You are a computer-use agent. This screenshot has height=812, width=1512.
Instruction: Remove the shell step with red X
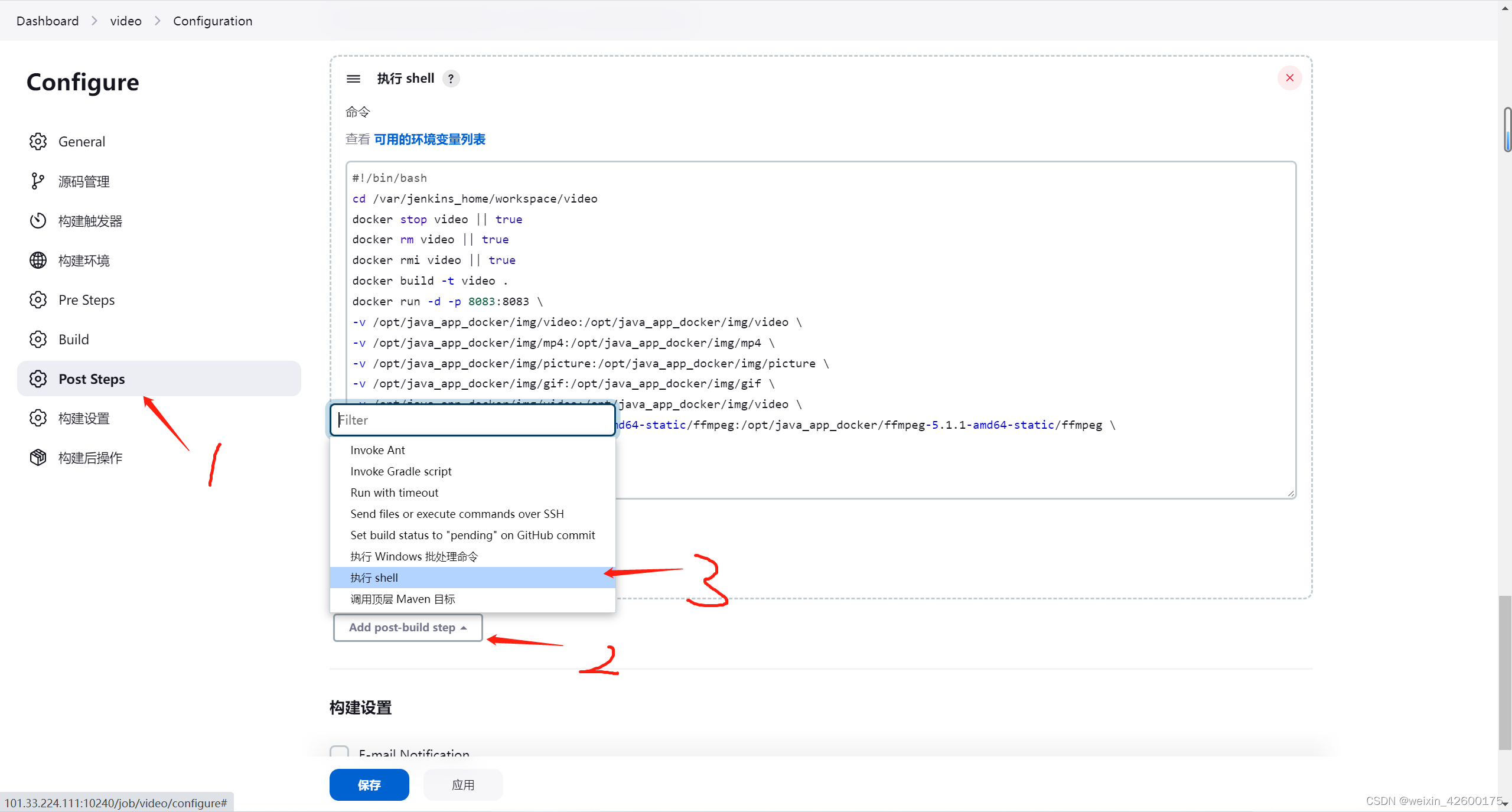pyautogui.click(x=1289, y=78)
